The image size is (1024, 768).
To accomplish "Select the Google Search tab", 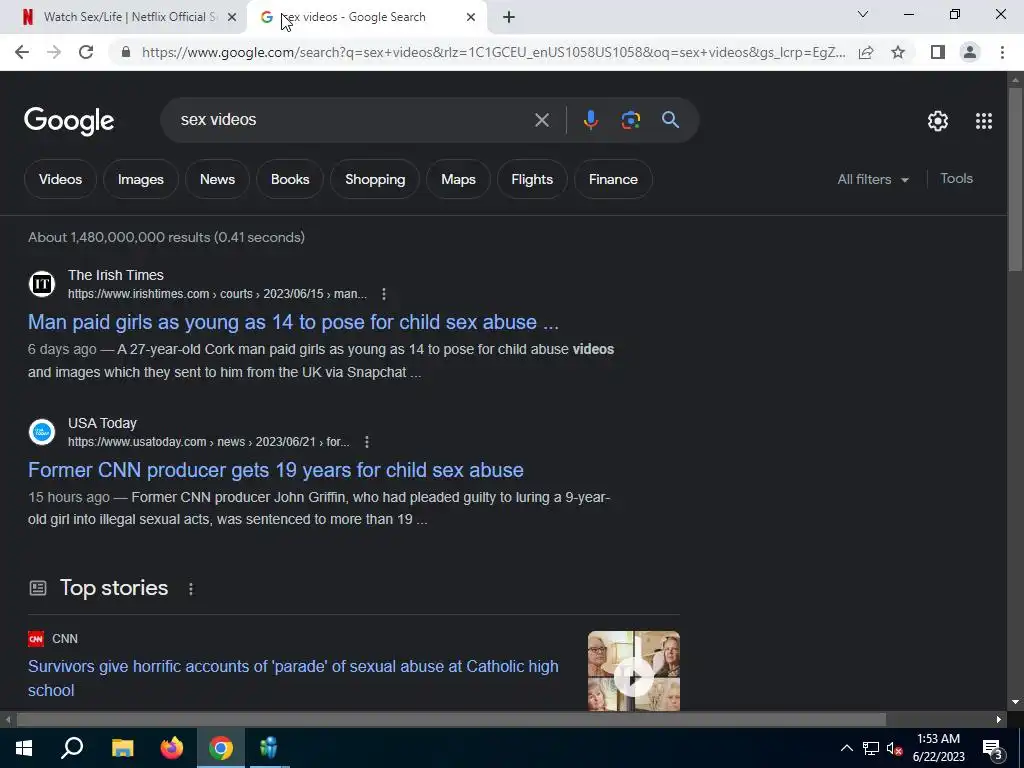I will click(x=366, y=17).
